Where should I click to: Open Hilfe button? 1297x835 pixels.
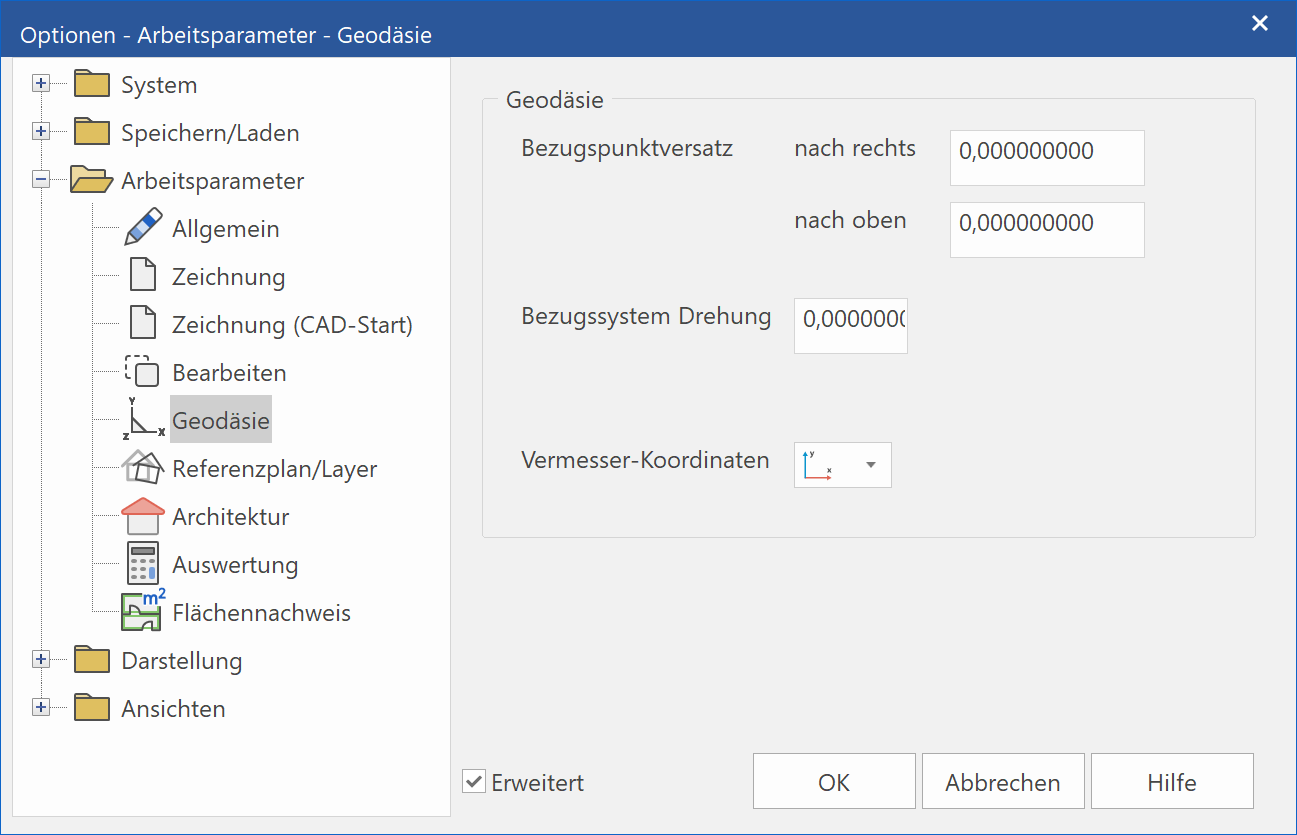click(x=1172, y=781)
